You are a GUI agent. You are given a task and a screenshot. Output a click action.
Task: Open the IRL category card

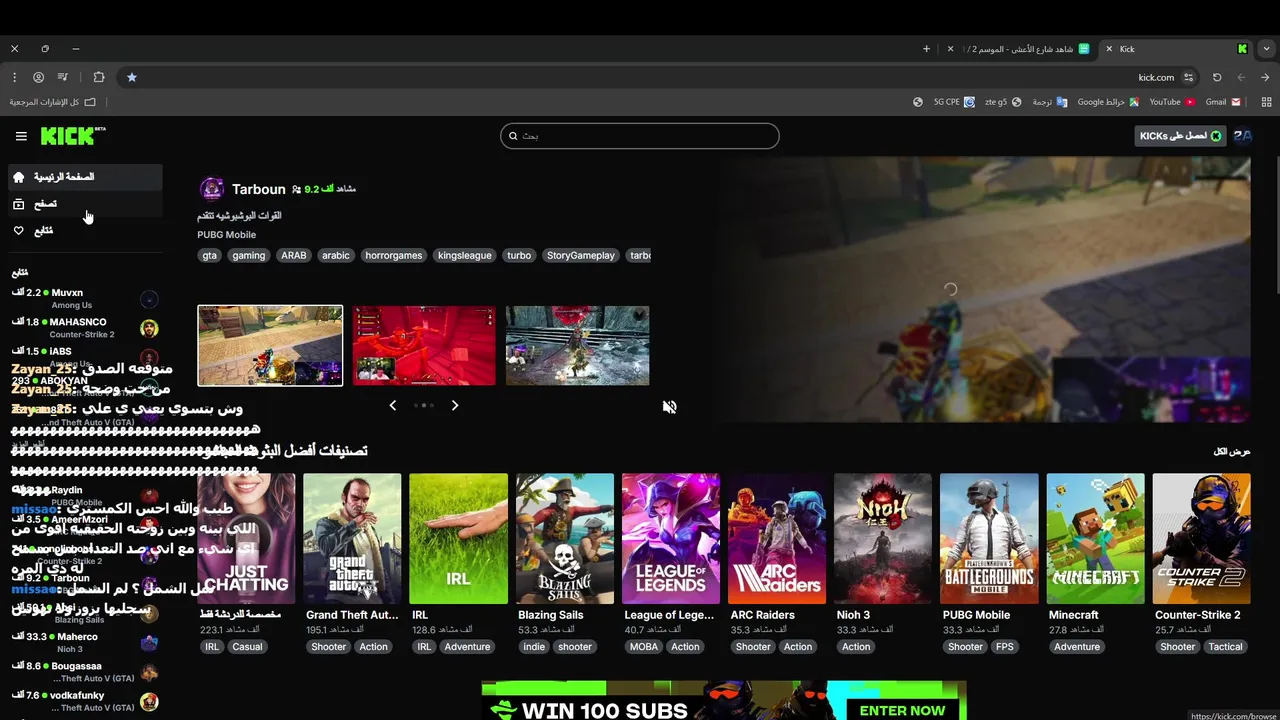[458, 539]
